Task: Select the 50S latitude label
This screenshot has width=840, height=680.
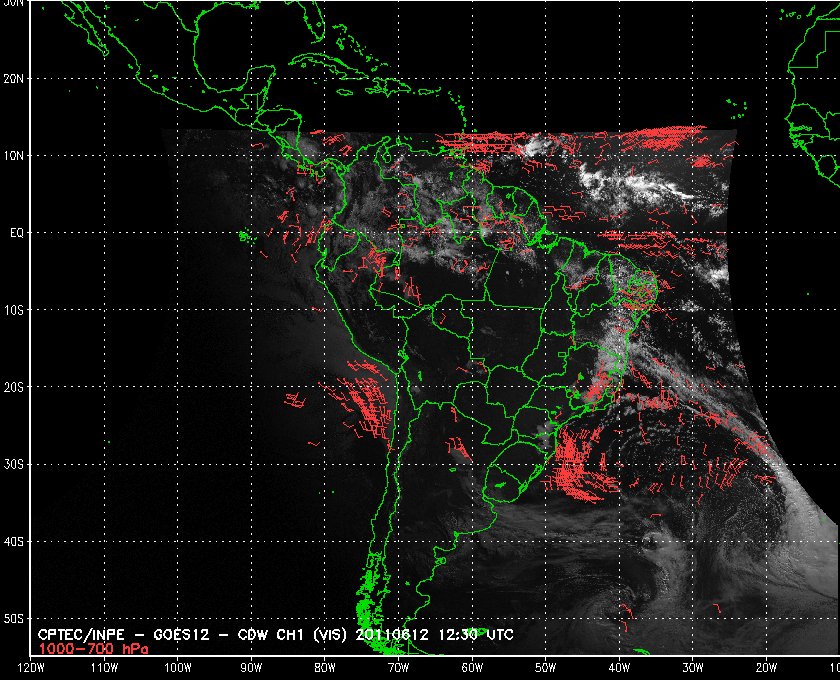Action: pyautogui.click(x=13, y=618)
